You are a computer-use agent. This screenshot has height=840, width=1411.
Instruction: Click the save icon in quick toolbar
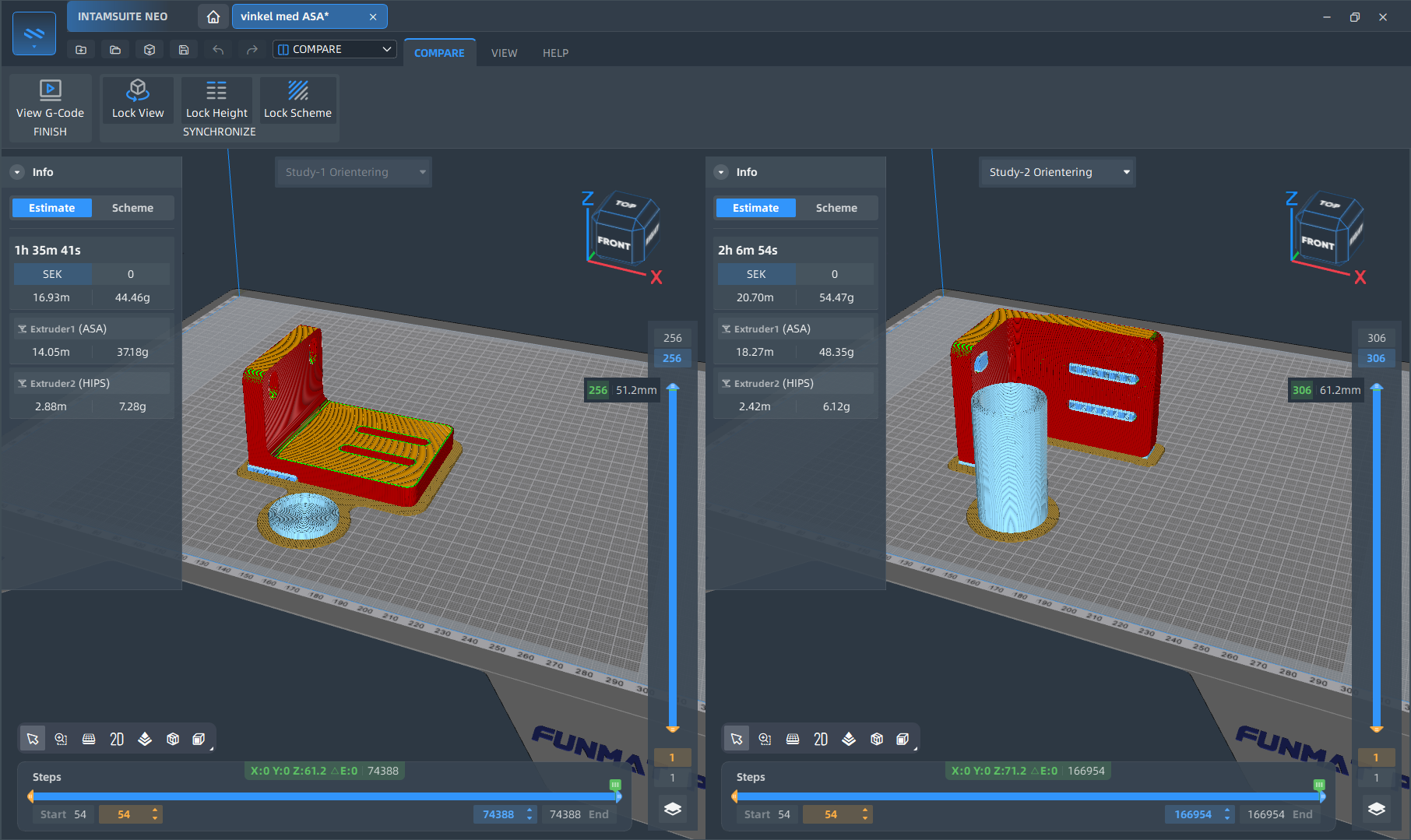184,50
